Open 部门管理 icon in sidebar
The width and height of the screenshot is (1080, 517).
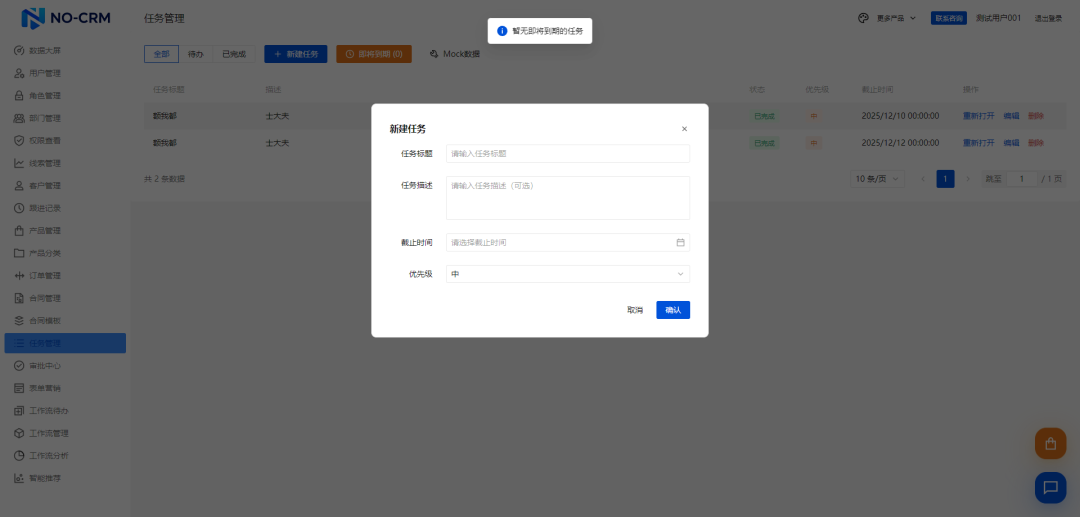point(19,118)
